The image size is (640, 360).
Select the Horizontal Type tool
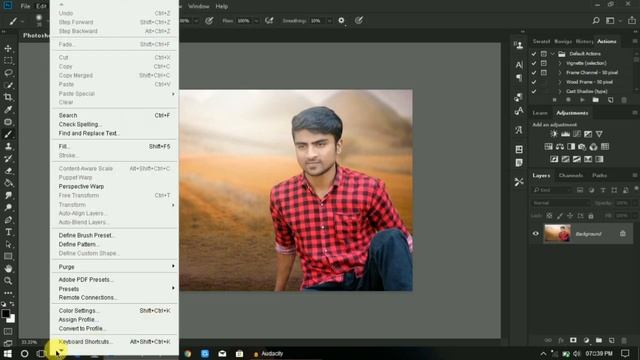[8, 232]
